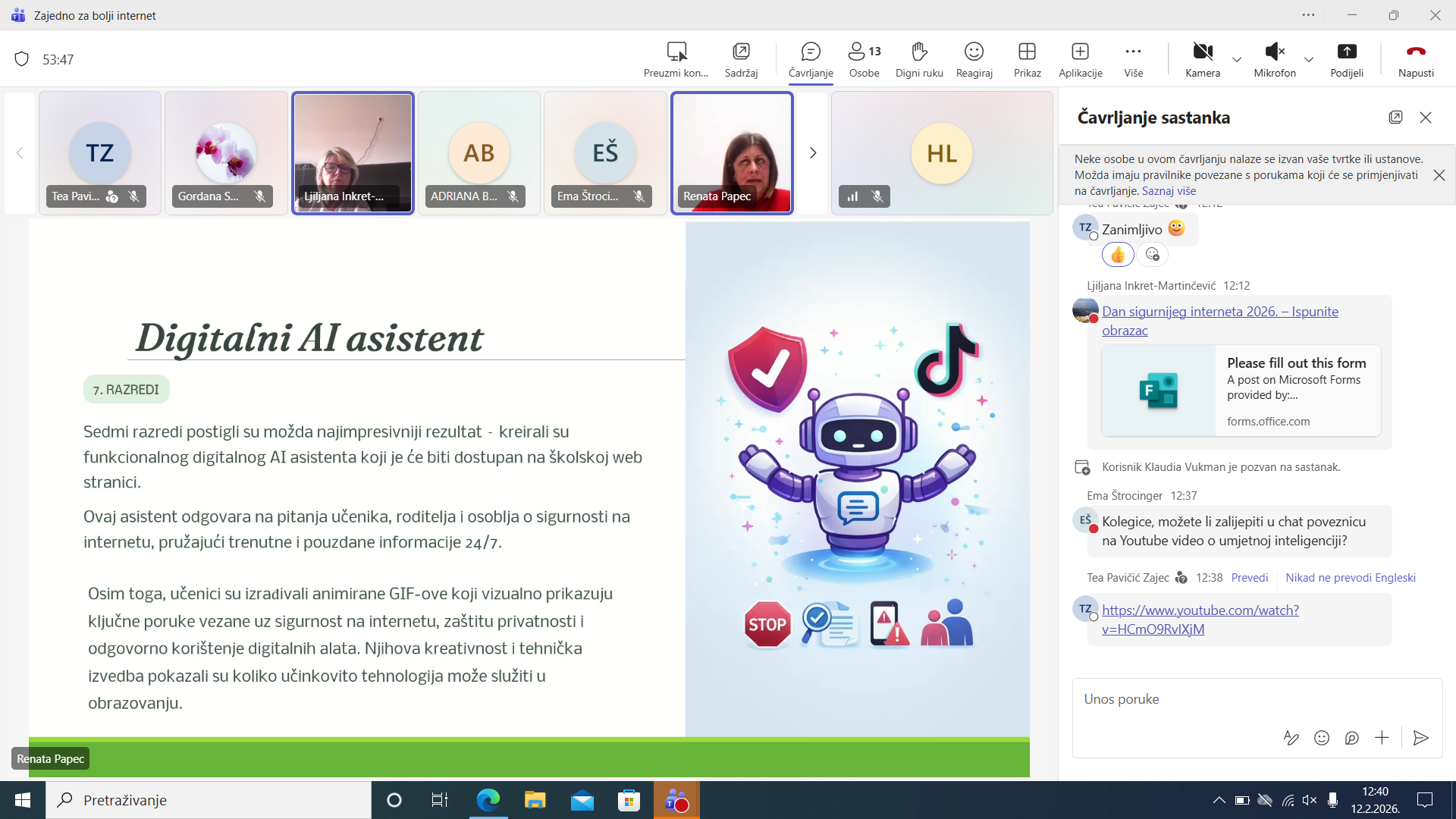Image resolution: width=1456 pixels, height=819 pixels.
Task: Pop out the meeting chat window
Action: coord(1395,118)
